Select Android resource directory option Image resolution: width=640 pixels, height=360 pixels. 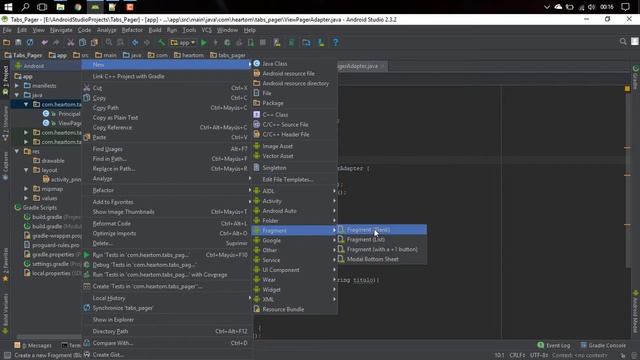coord(295,83)
